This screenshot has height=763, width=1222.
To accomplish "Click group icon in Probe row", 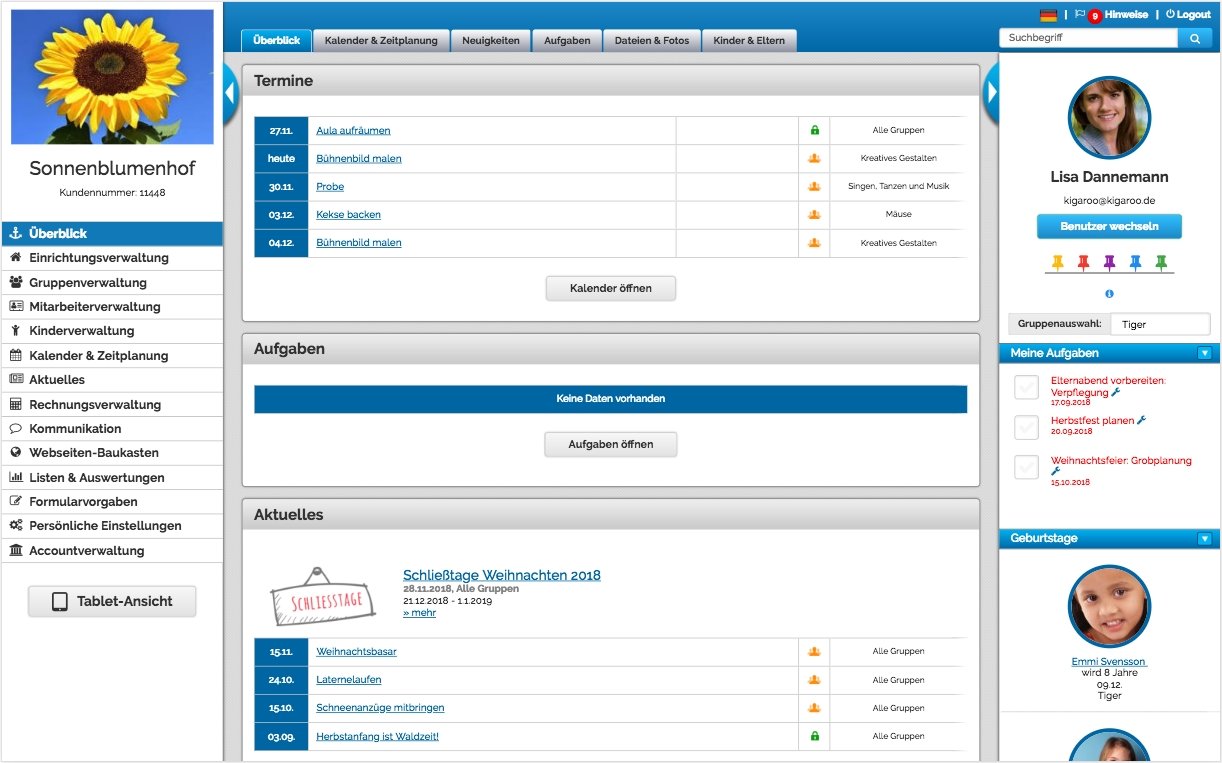I will click(814, 186).
